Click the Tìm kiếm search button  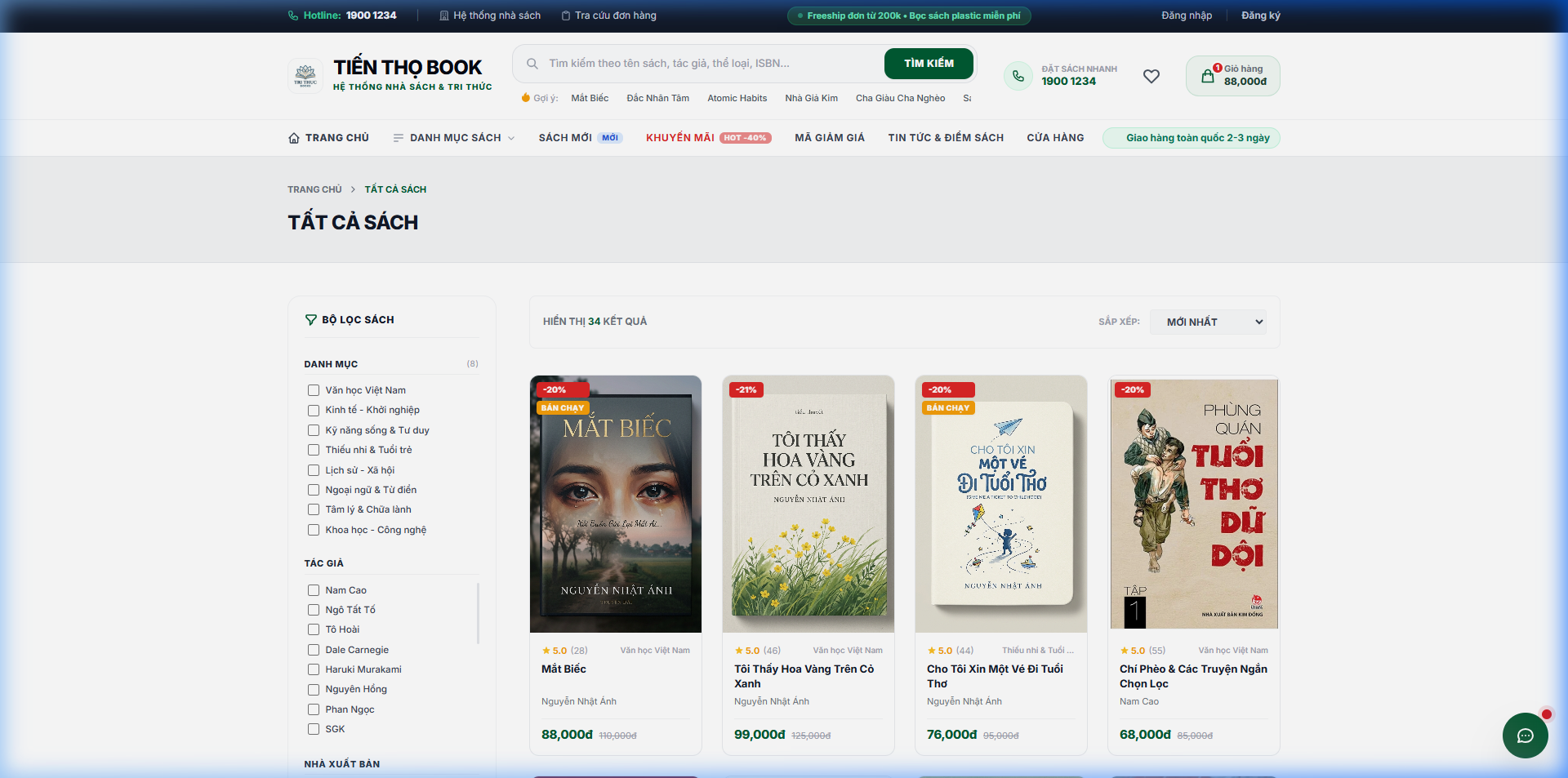(x=929, y=64)
